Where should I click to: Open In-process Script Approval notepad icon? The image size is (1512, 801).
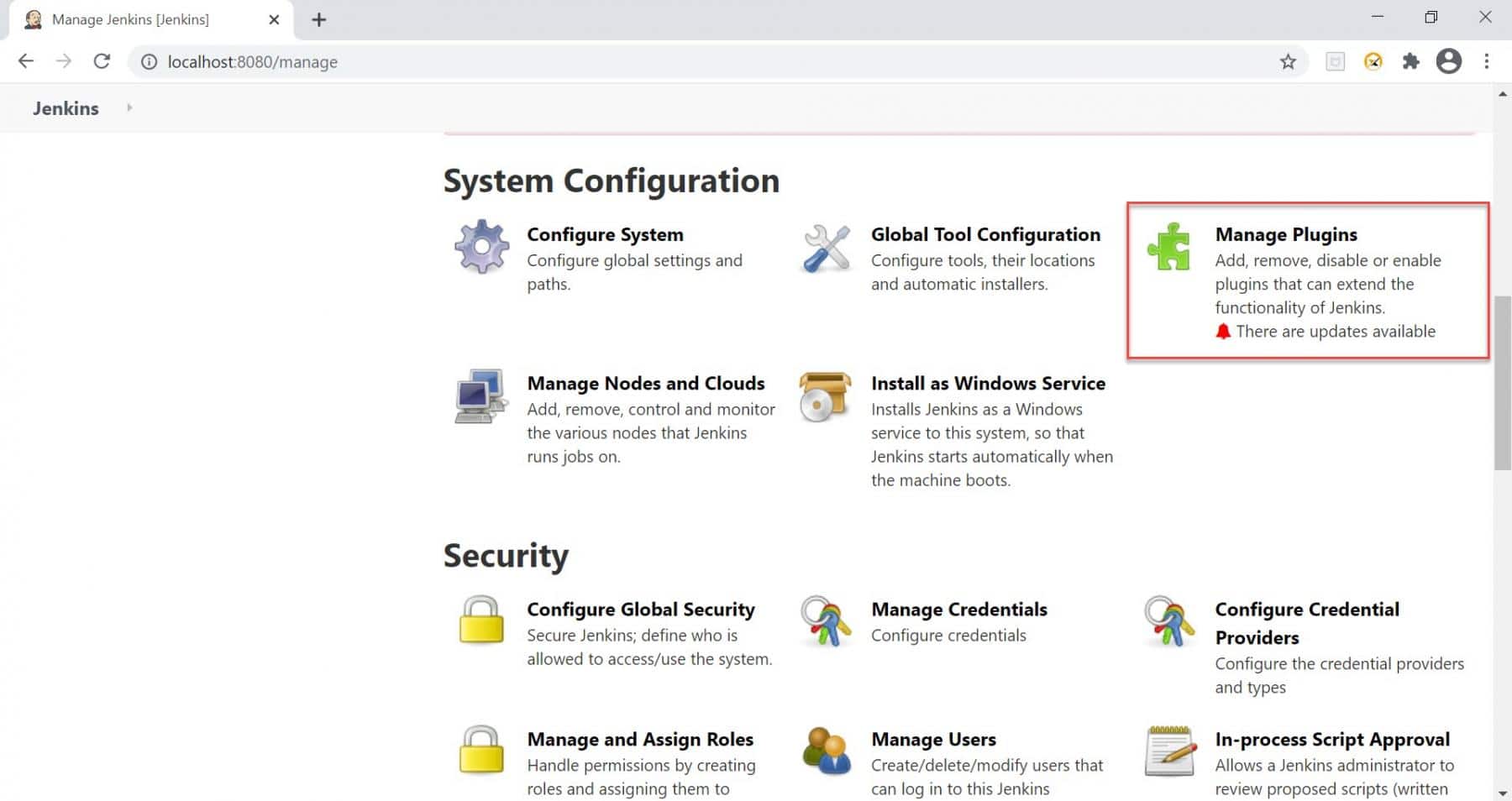coord(1171,751)
